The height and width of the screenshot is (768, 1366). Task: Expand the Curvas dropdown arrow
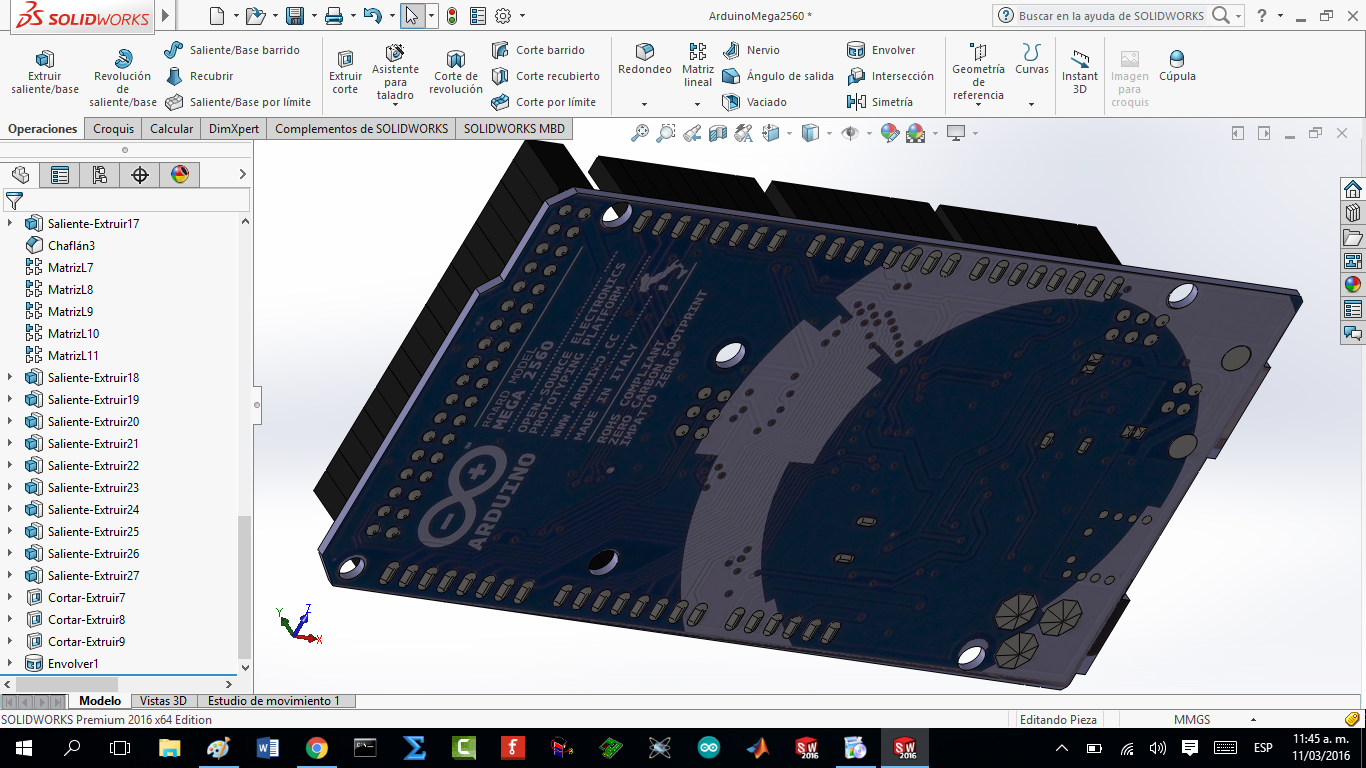(1031, 104)
